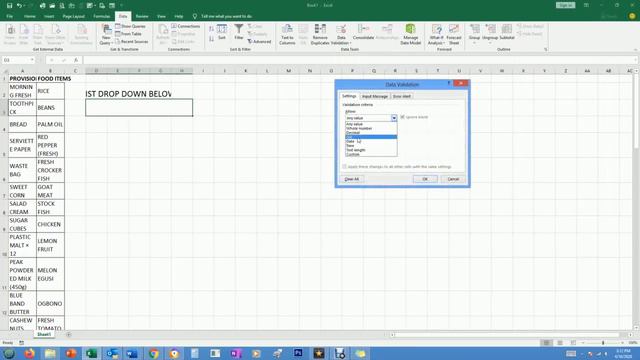This screenshot has height=360, width=640.
Task: Choose Time in Allow list
Action: [x=371, y=146]
